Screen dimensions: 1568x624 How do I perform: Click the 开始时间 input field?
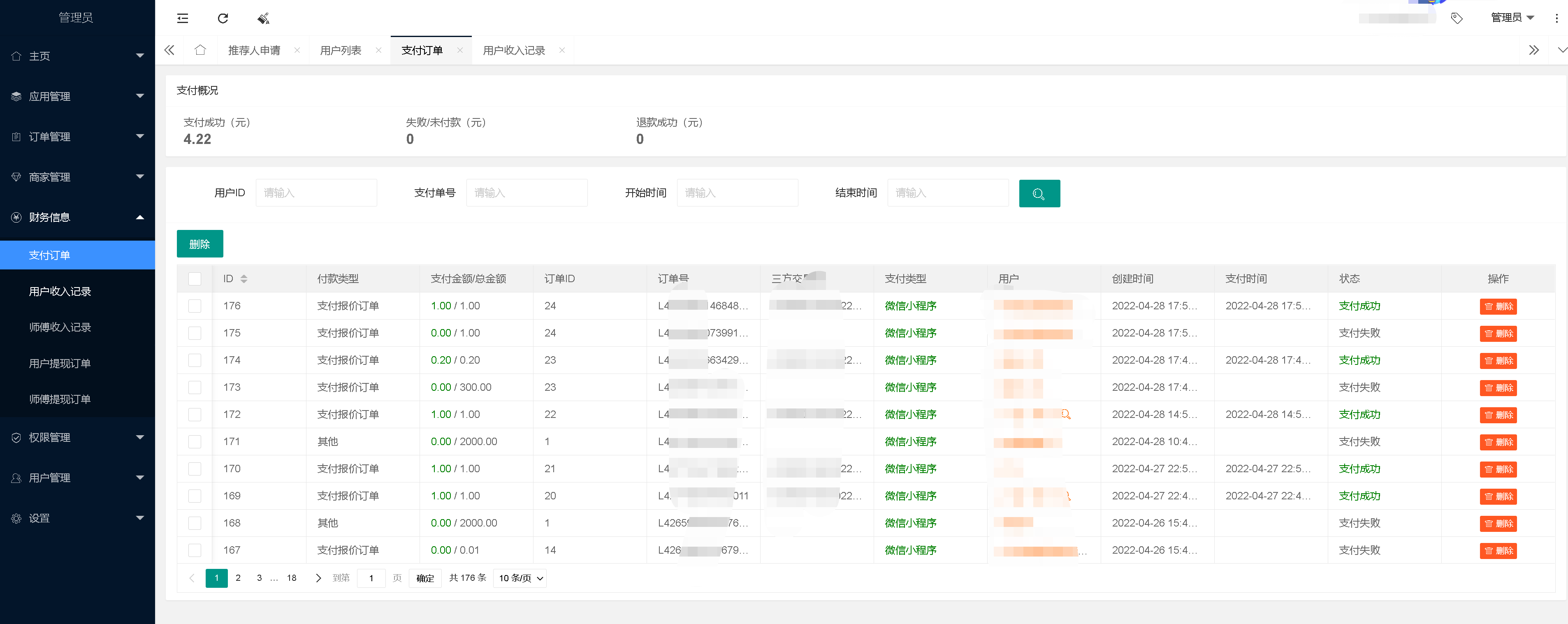[737, 193]
